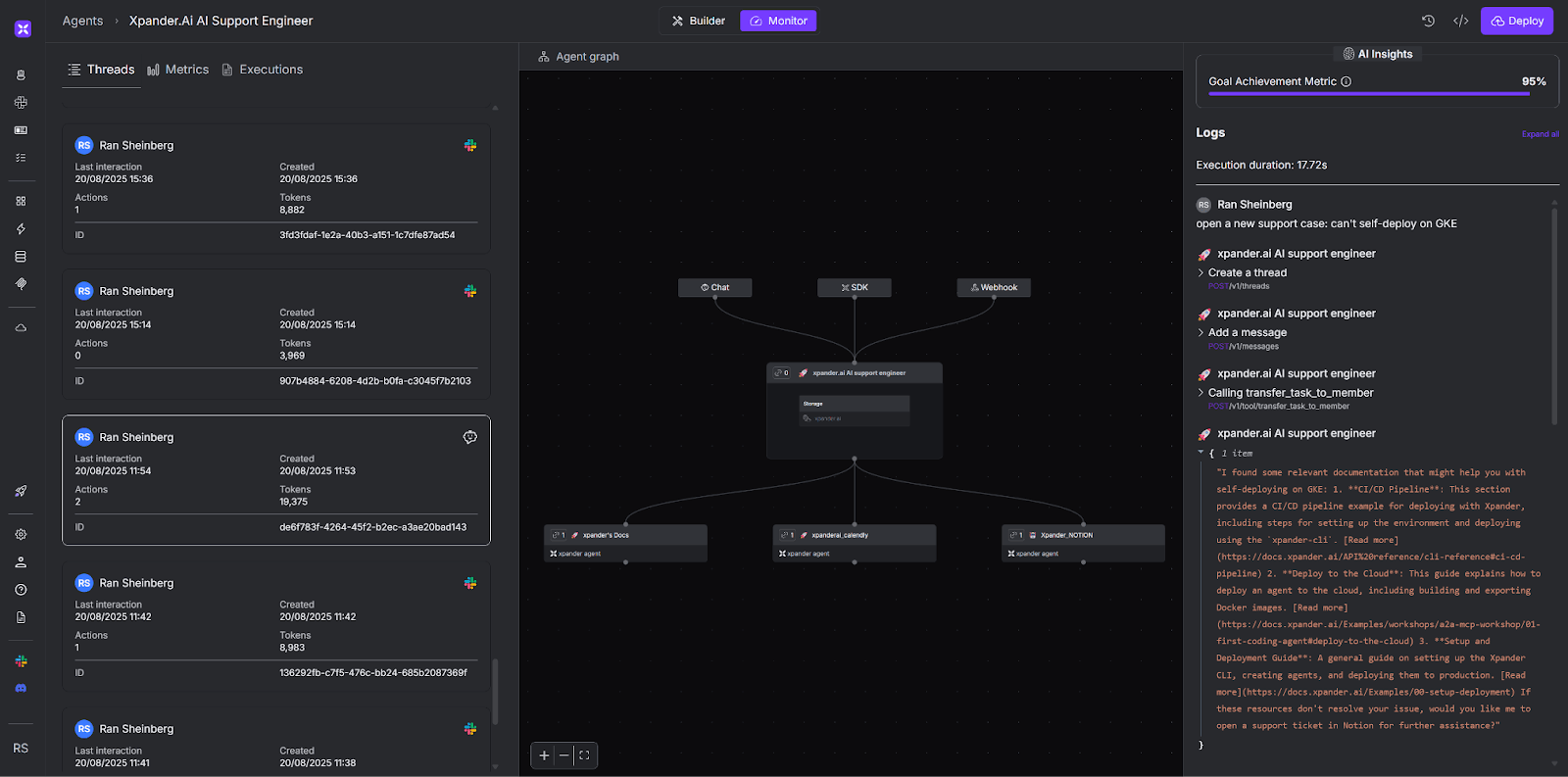The width and height of the screenshot is (1568, 777).
Task: Open the Executions tab
Action: point(263,70)
